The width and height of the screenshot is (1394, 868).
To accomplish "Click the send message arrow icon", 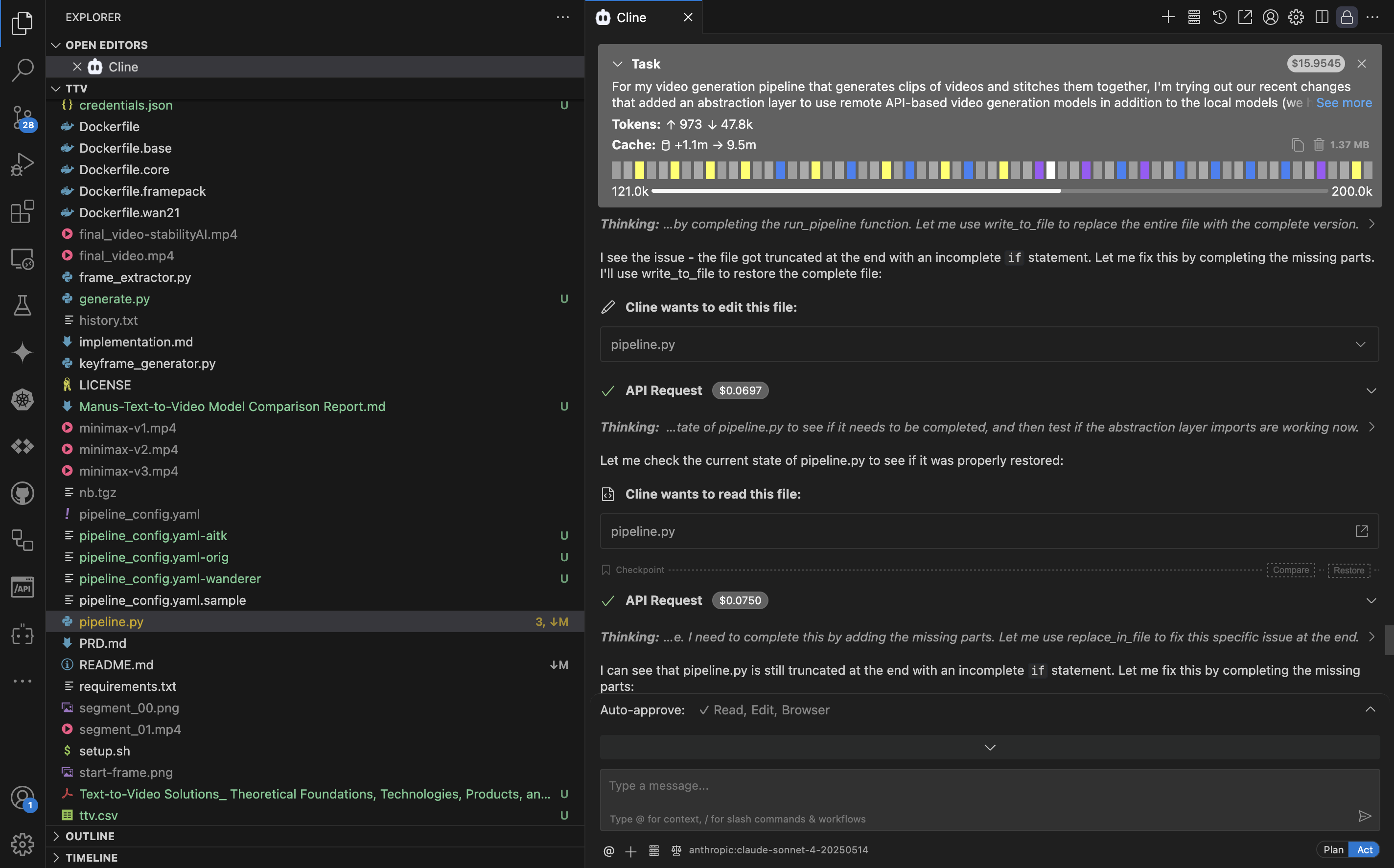I will (x=1365, y=816).
